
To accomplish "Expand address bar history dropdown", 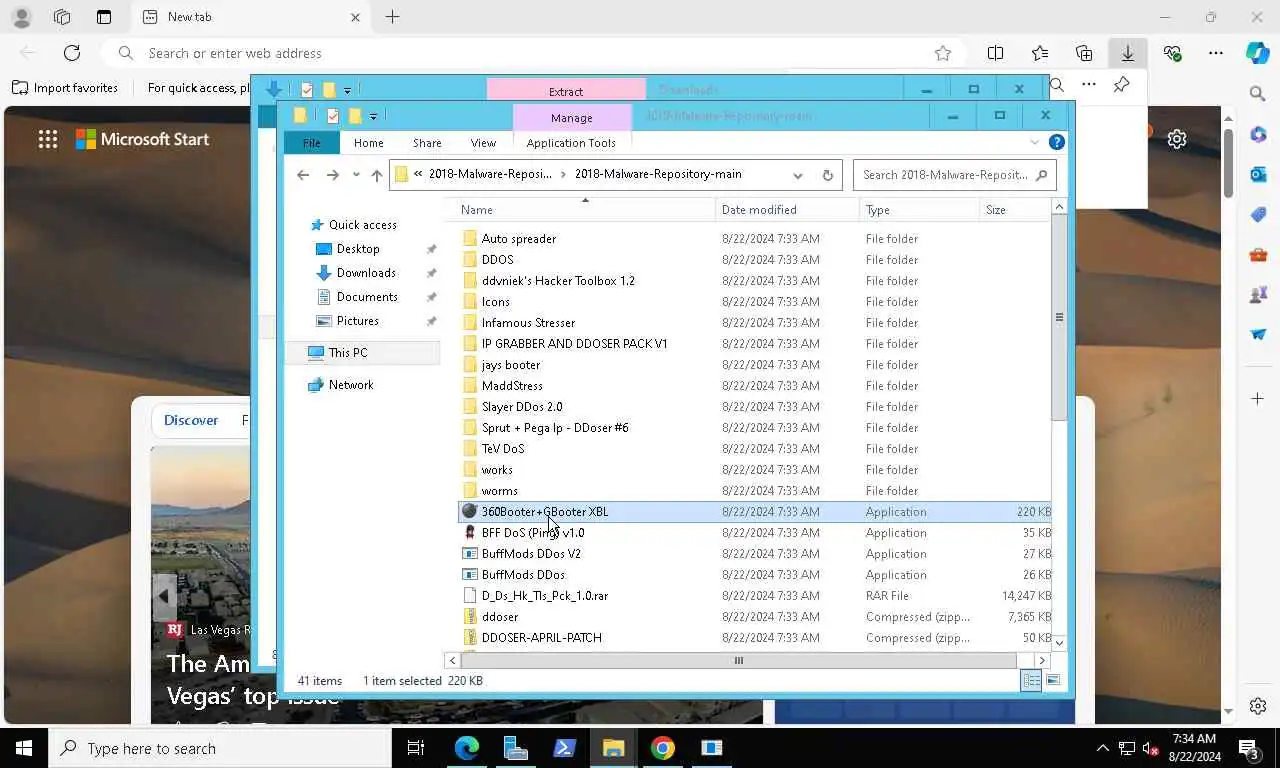I will 797,175.
